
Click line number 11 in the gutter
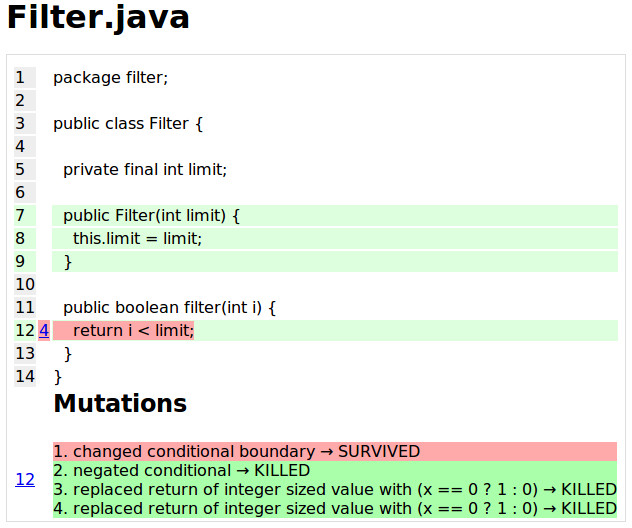[25, 308]
